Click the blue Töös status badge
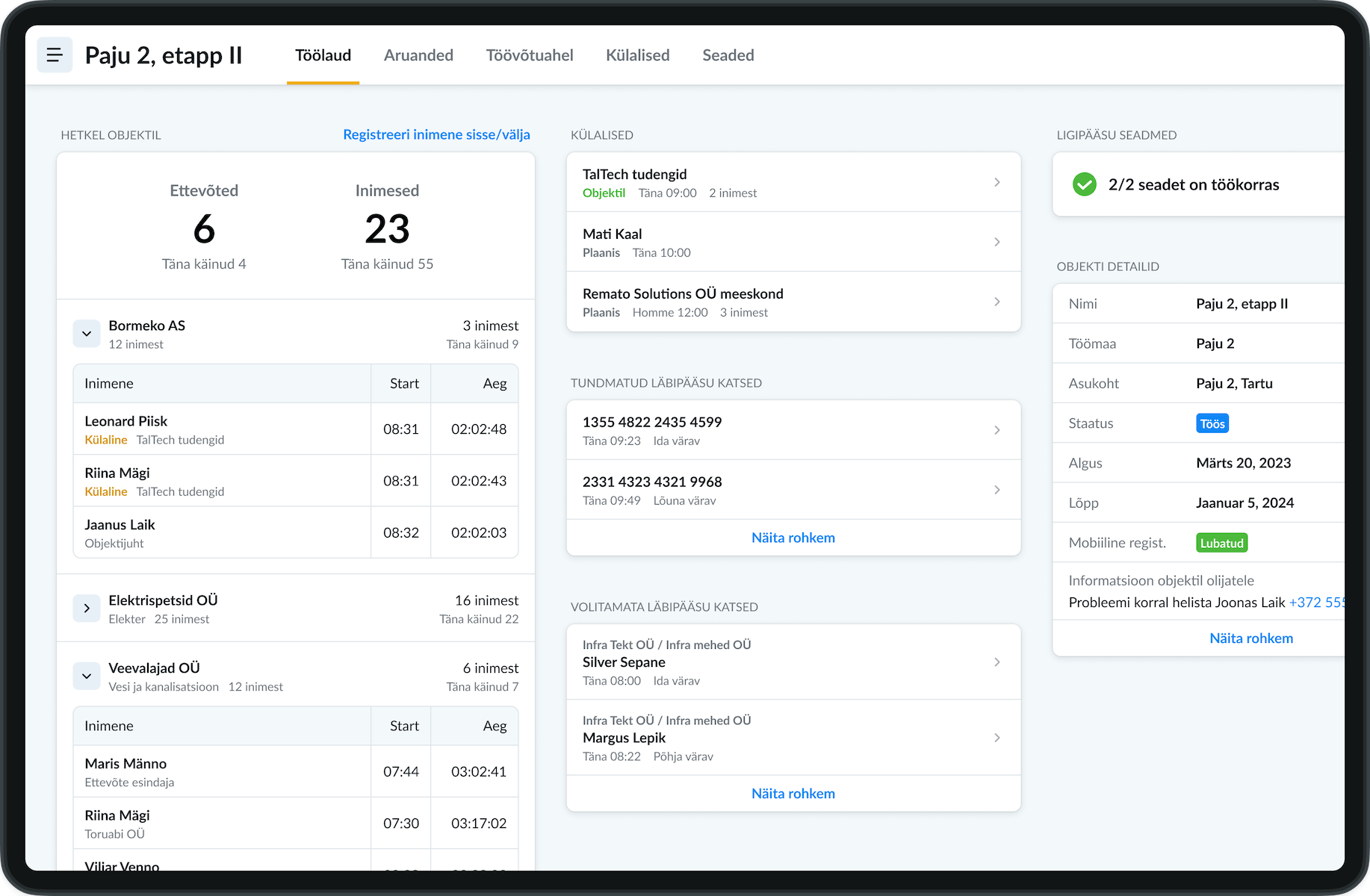This screenshot has width=1370, height=896. point(1212,423)
